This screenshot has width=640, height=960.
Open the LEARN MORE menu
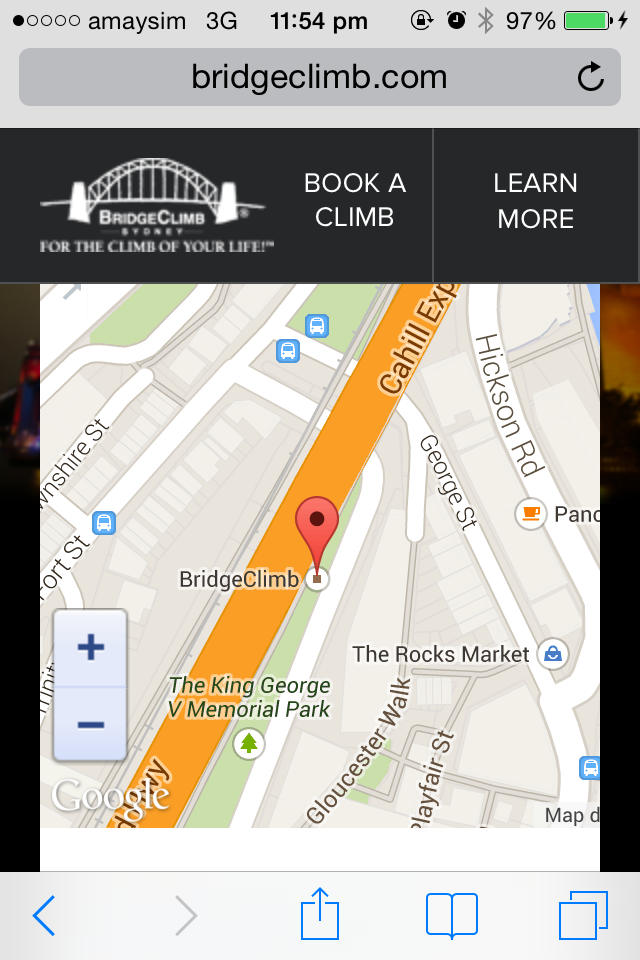(536, 200)
